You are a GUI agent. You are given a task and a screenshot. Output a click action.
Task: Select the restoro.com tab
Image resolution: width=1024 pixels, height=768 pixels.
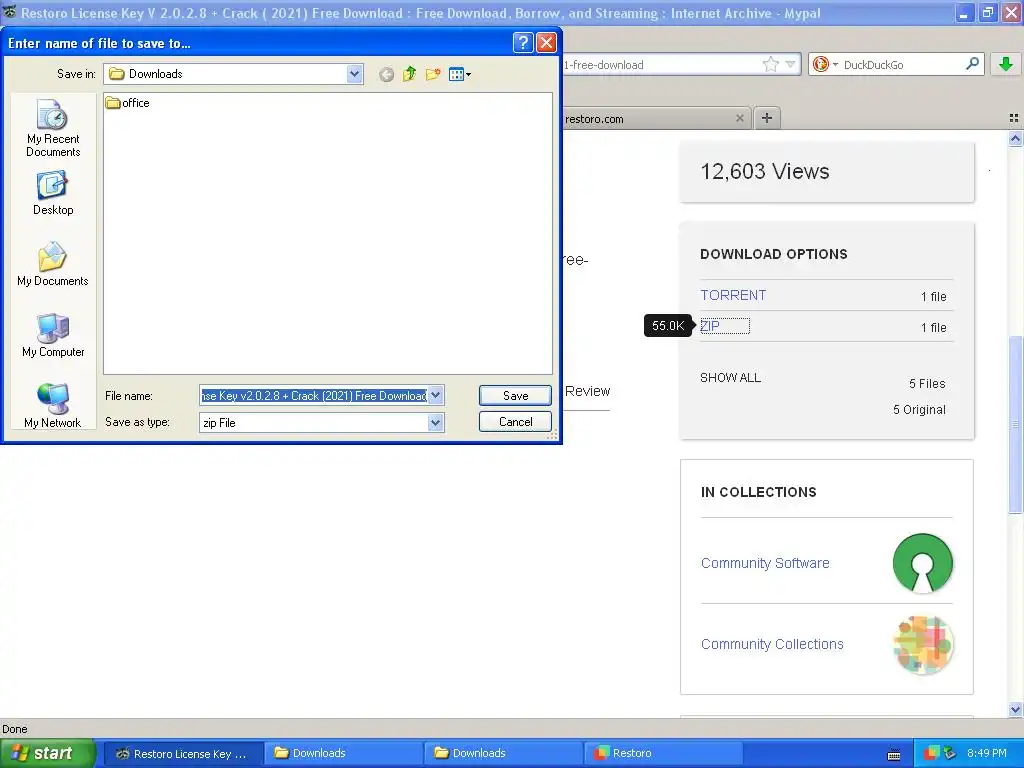656,118
